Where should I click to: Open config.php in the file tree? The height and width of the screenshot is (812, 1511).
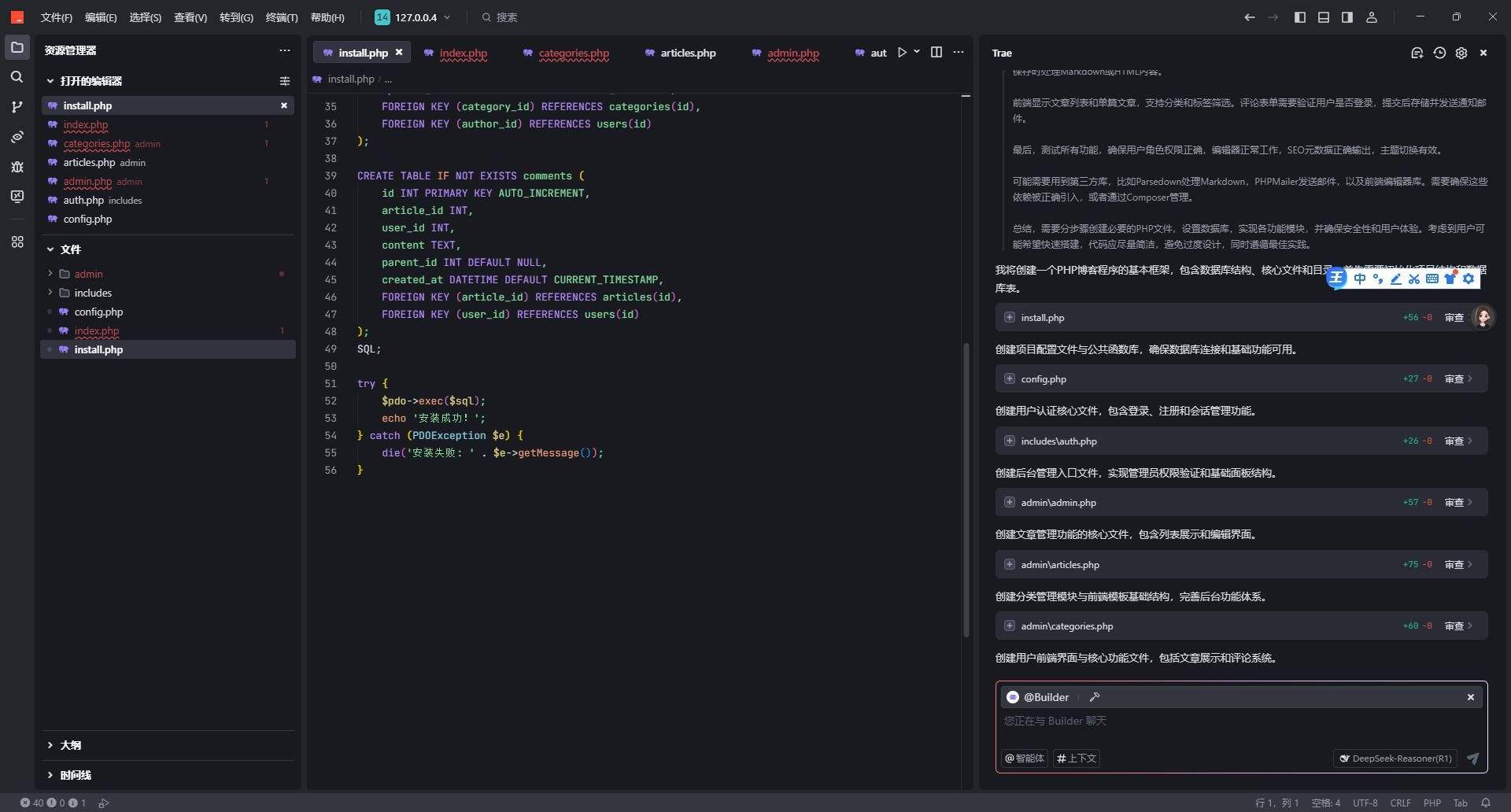pos(98,312)
